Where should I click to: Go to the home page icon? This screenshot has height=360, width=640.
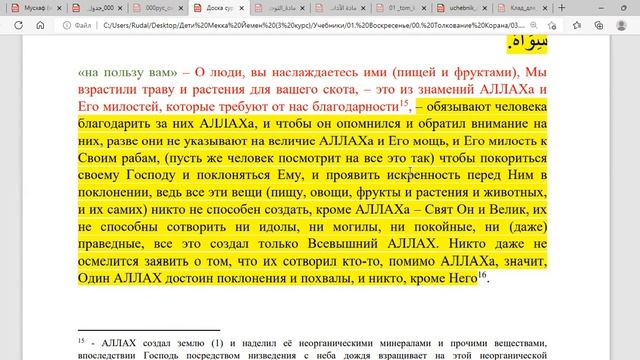[x=40, y=25]
